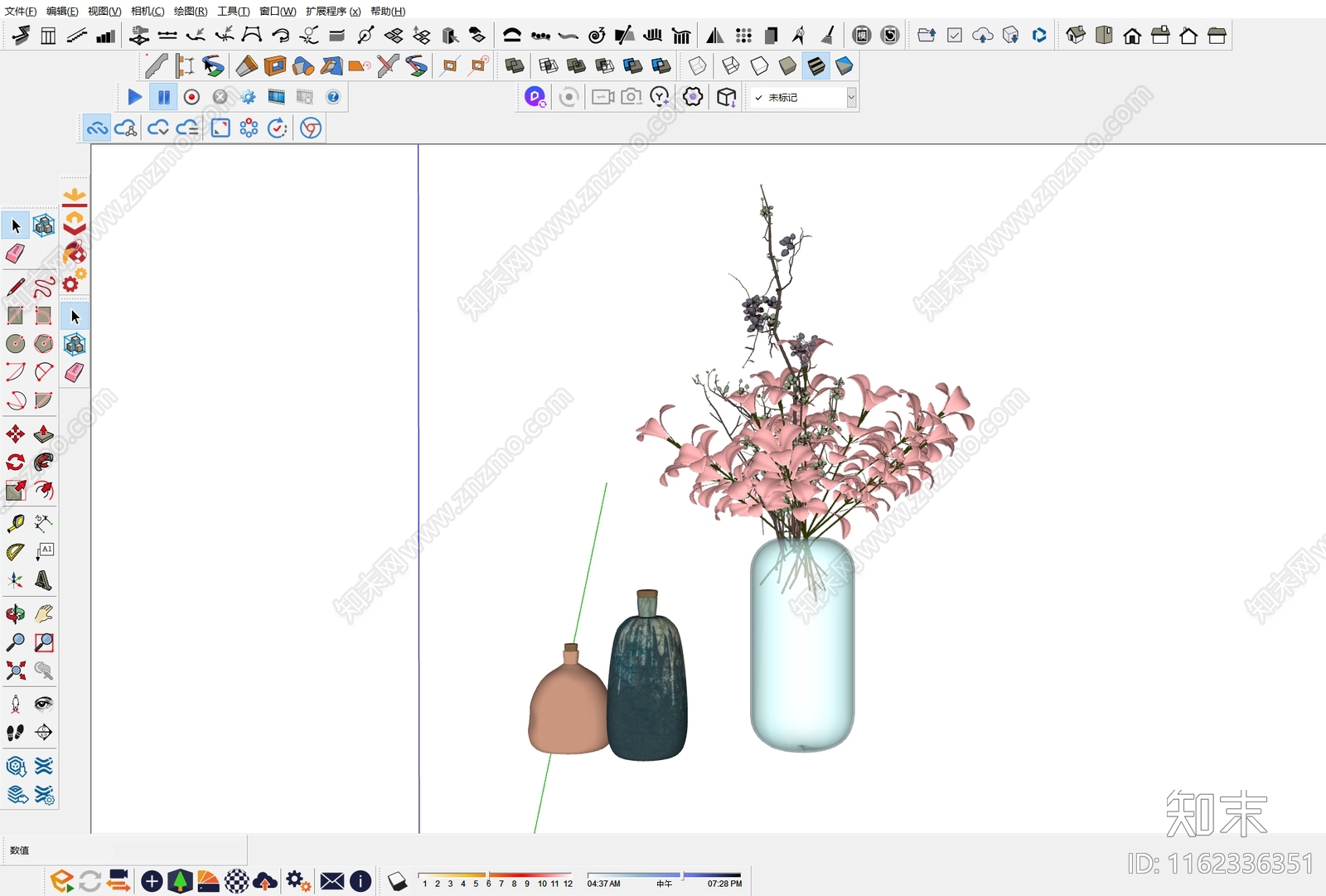Select the Offset tool
This screenshot has width=1326, height=896.
point(44,491)
